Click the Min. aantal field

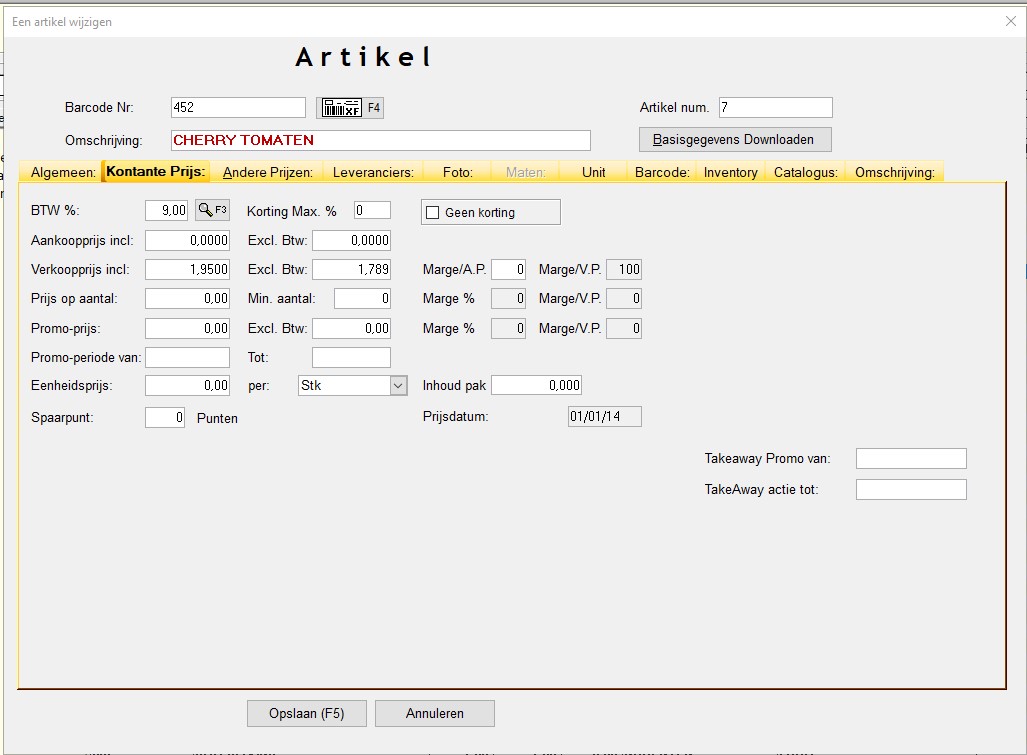pyautogui.click(x=362, y=299)
